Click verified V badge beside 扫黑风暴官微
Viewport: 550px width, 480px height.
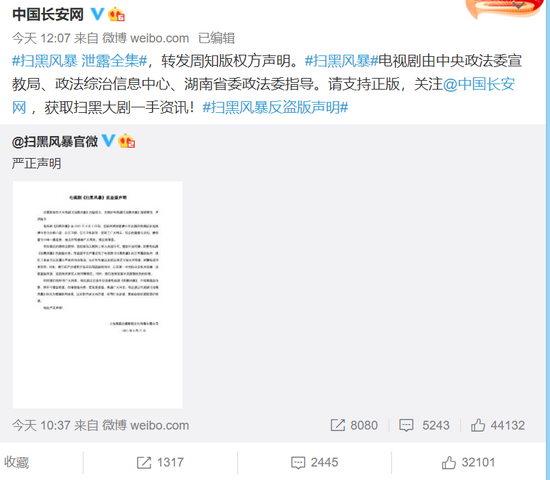pyautogui.click(x=108, y=141)
